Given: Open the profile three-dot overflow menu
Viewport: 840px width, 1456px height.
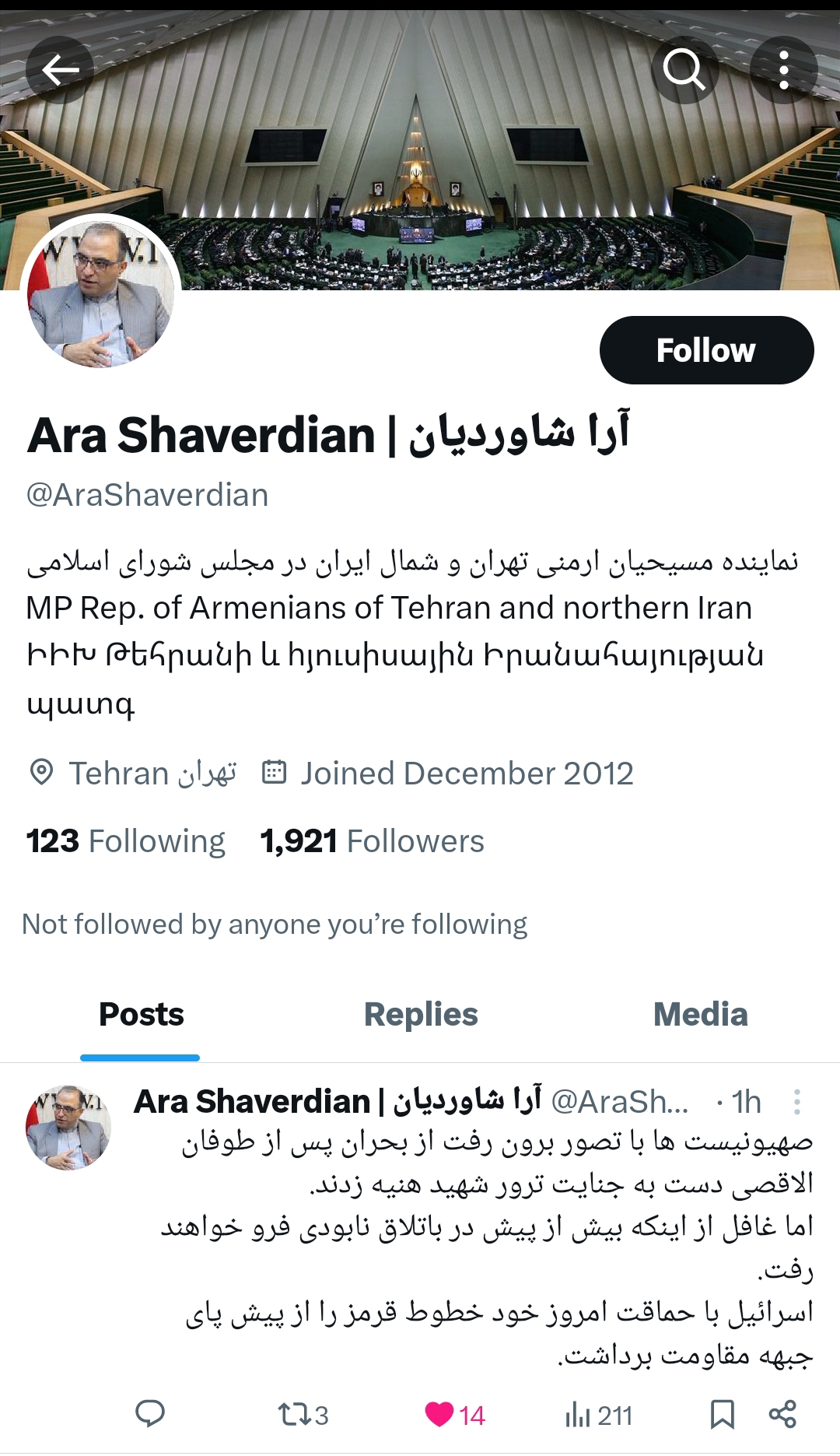Looking at the screenshot, I should [x=784, y=70].
